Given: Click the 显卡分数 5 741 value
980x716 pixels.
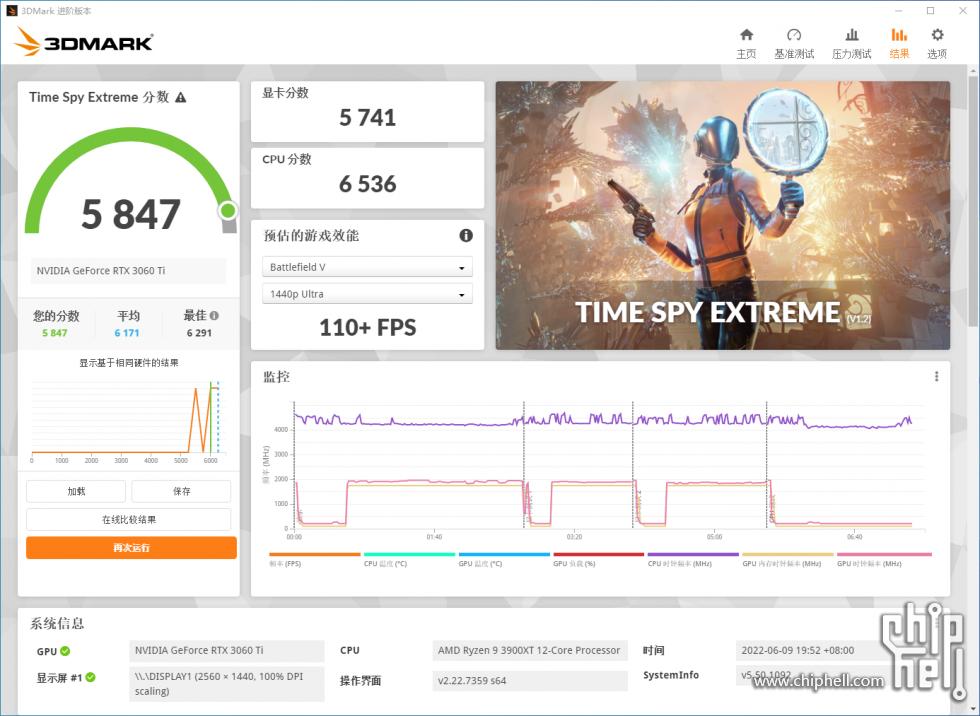Looking at the screenshot, I should click(368, 117).
